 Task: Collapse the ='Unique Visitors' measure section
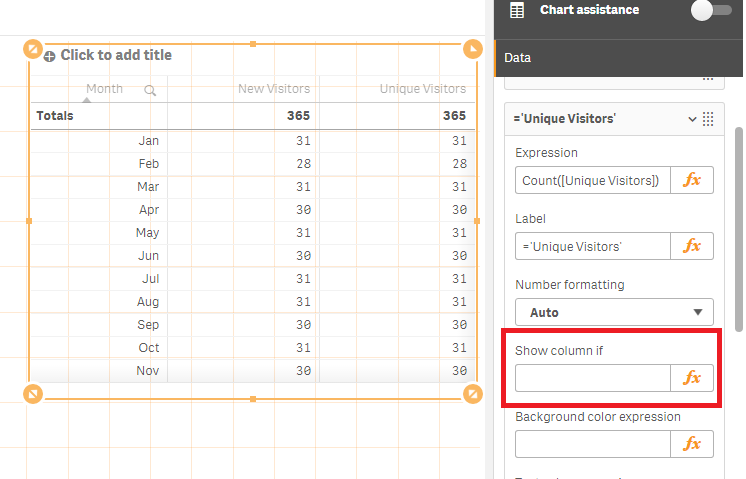692,119
